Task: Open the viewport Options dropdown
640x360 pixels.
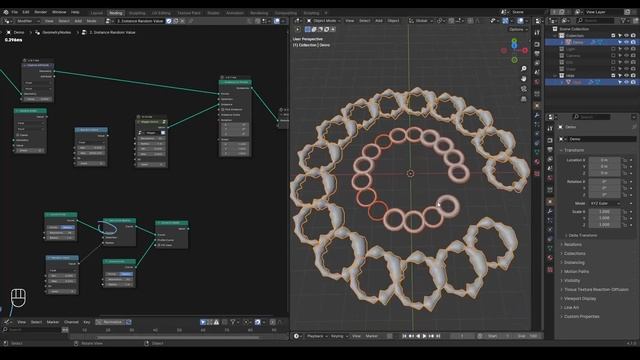Action: [x=517, y=29]
